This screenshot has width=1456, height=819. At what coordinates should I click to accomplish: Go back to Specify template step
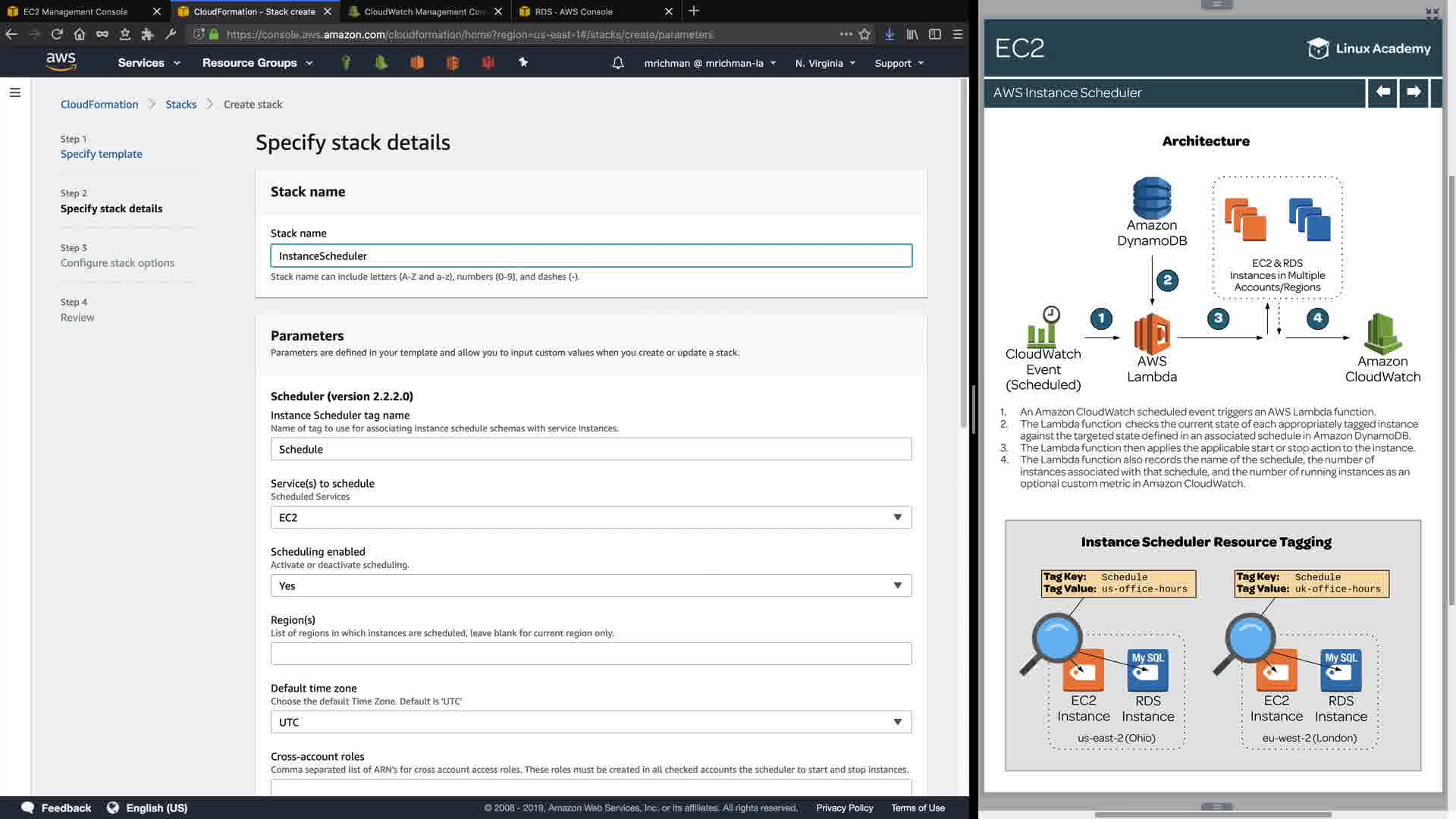coord(102,154)
